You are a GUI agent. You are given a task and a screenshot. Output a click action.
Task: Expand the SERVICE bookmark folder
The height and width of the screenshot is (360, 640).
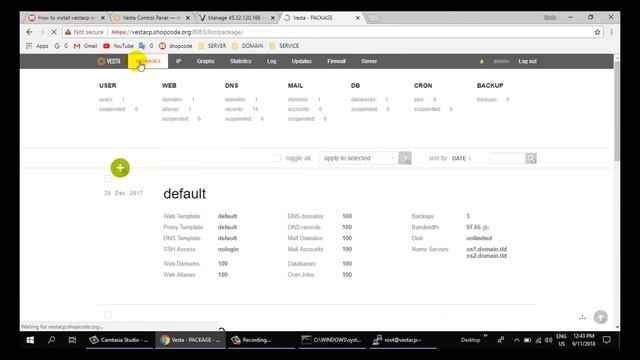point(284,46)
